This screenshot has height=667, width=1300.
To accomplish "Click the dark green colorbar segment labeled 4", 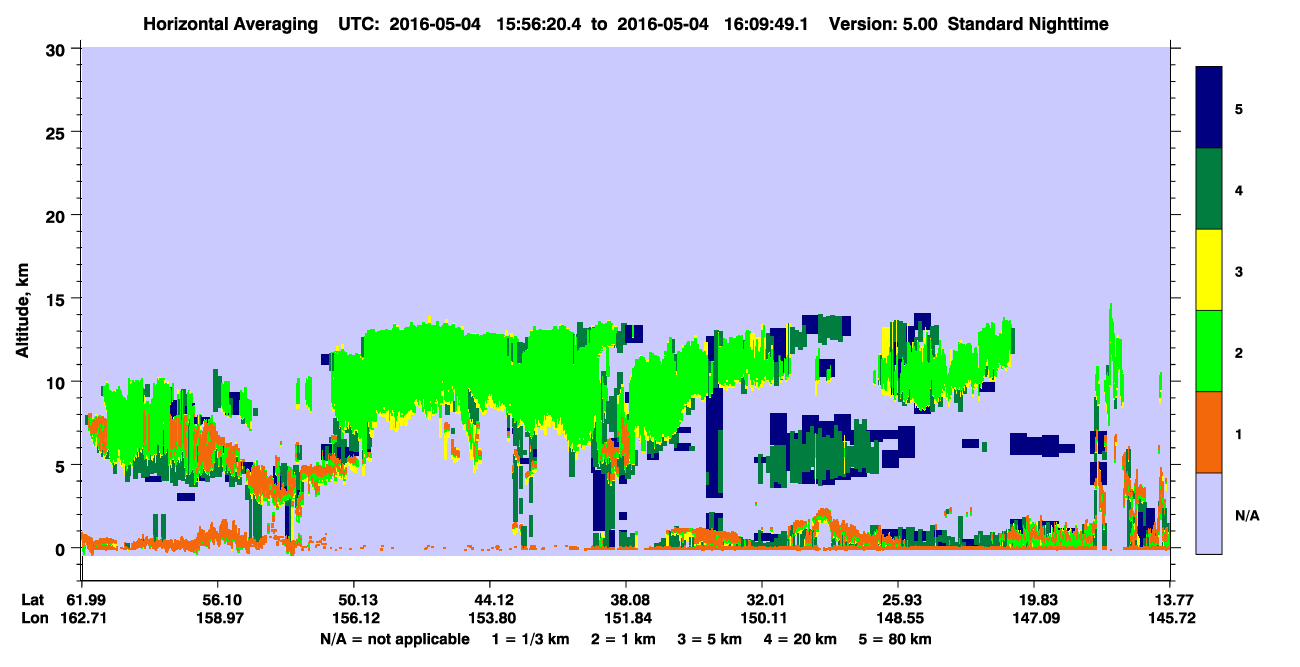I will [1209, 189].
